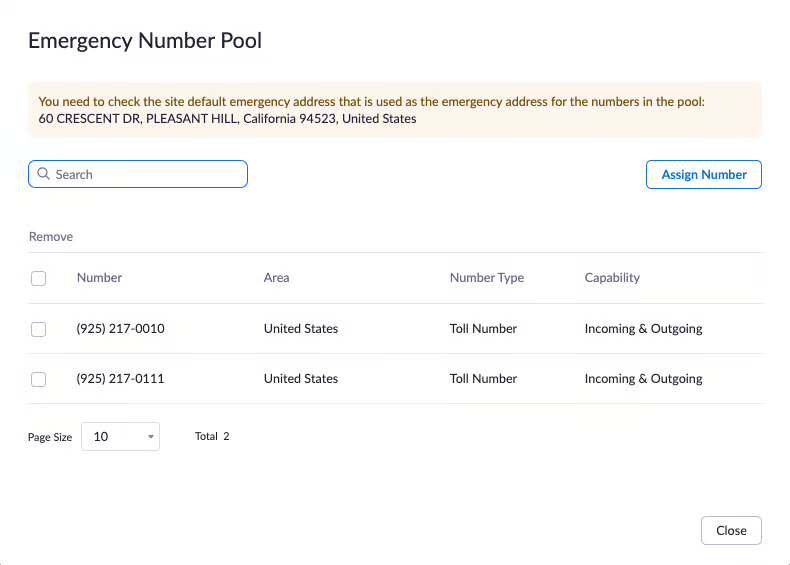
Task: Click Toll Number in the first row
Action: (483, 329)
